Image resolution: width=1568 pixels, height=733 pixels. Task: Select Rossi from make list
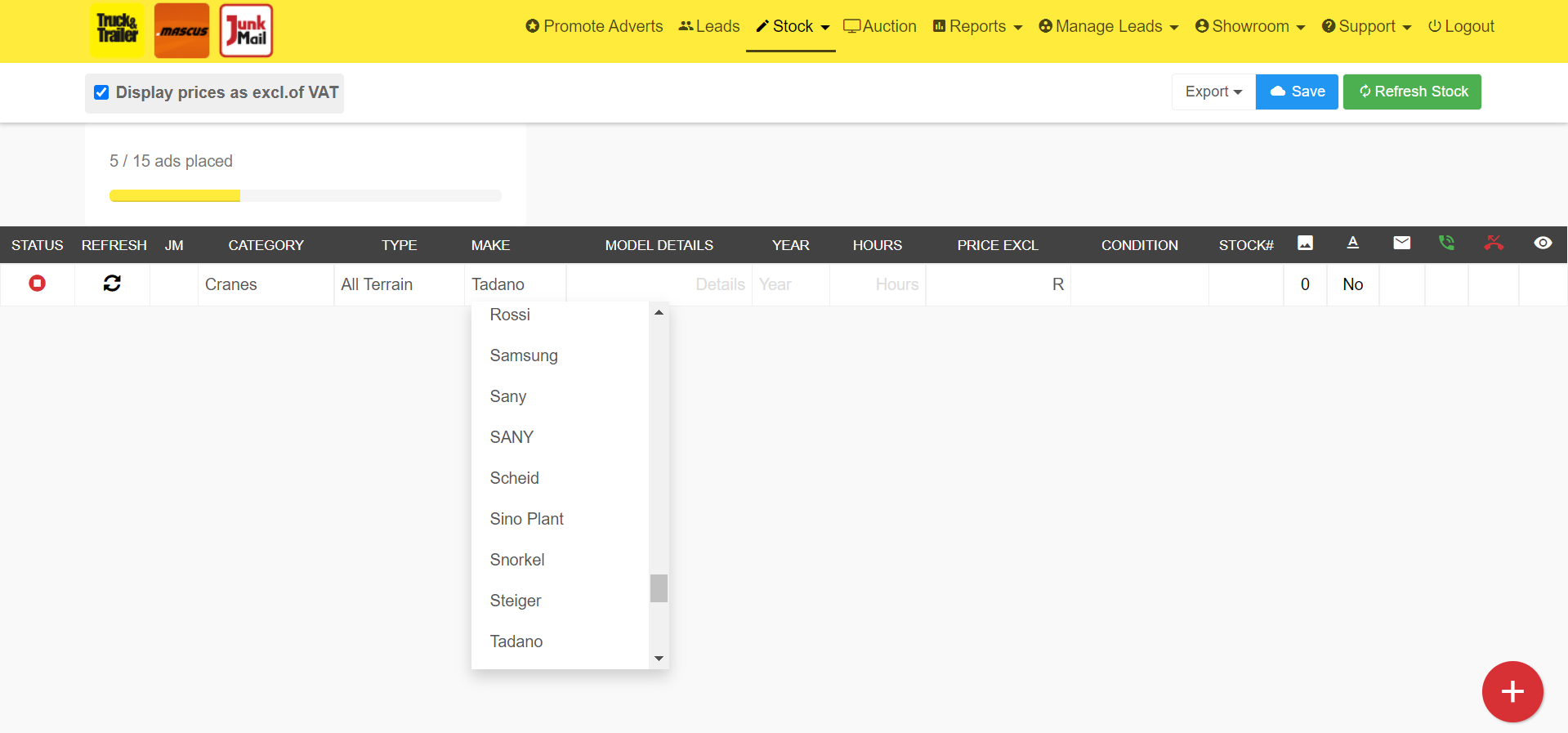(560, 315)
